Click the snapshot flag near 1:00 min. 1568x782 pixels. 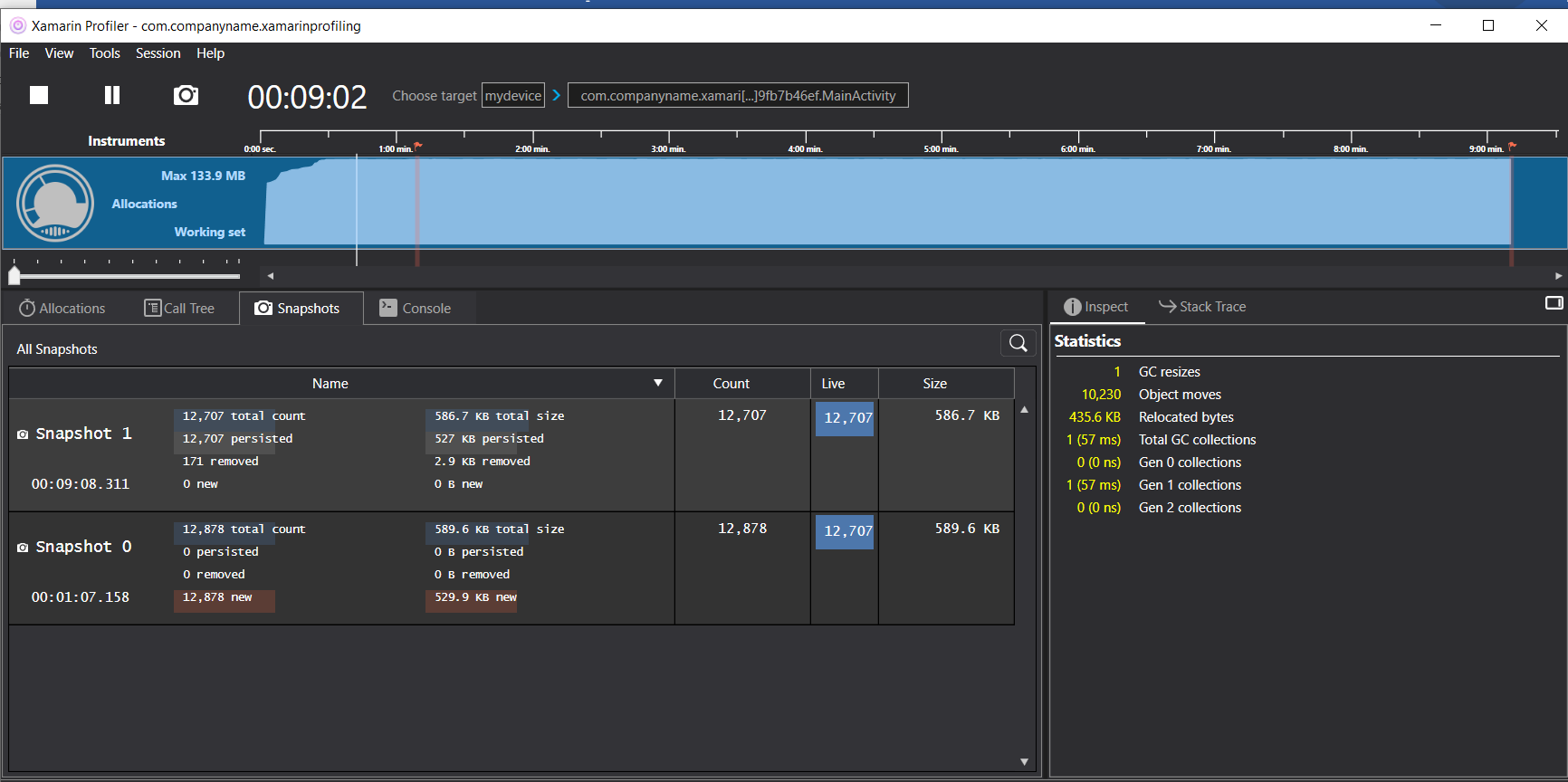click(418, 145)
